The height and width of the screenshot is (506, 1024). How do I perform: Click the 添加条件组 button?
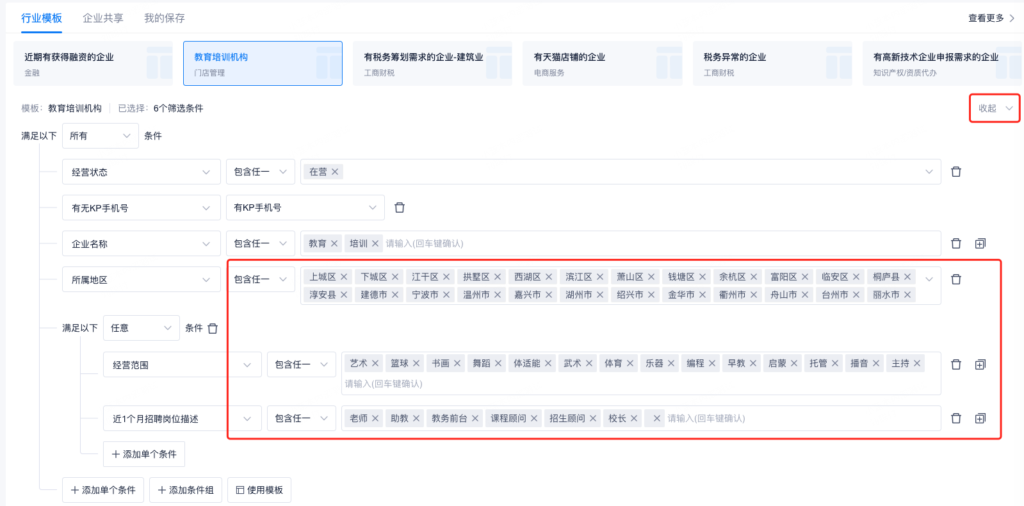[x=186, y=490]
